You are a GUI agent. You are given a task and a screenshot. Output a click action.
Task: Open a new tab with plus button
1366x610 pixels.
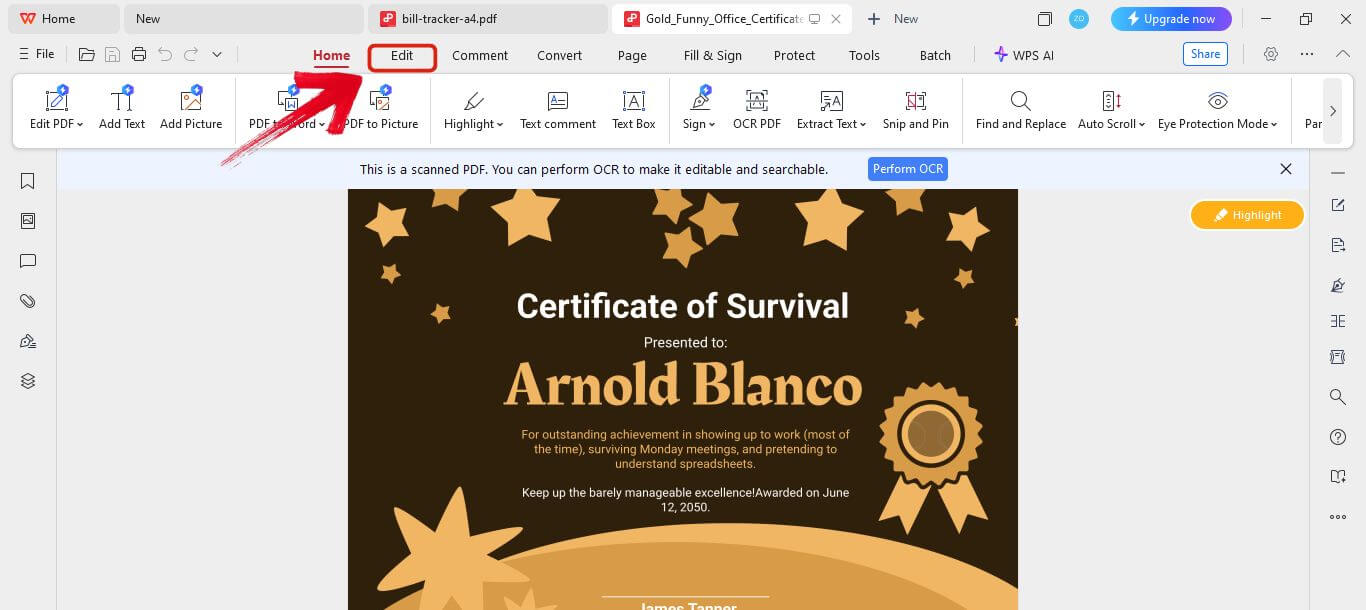(874, 19)
